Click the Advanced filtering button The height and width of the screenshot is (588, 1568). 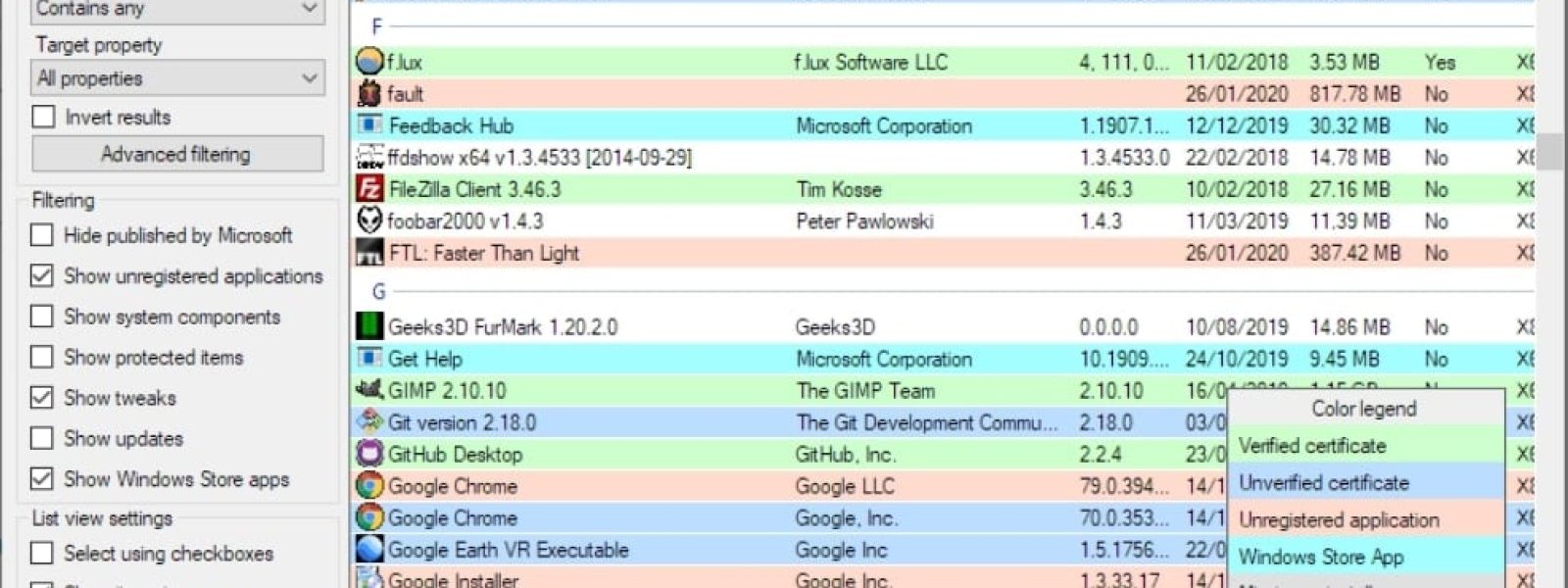(177, 154)
